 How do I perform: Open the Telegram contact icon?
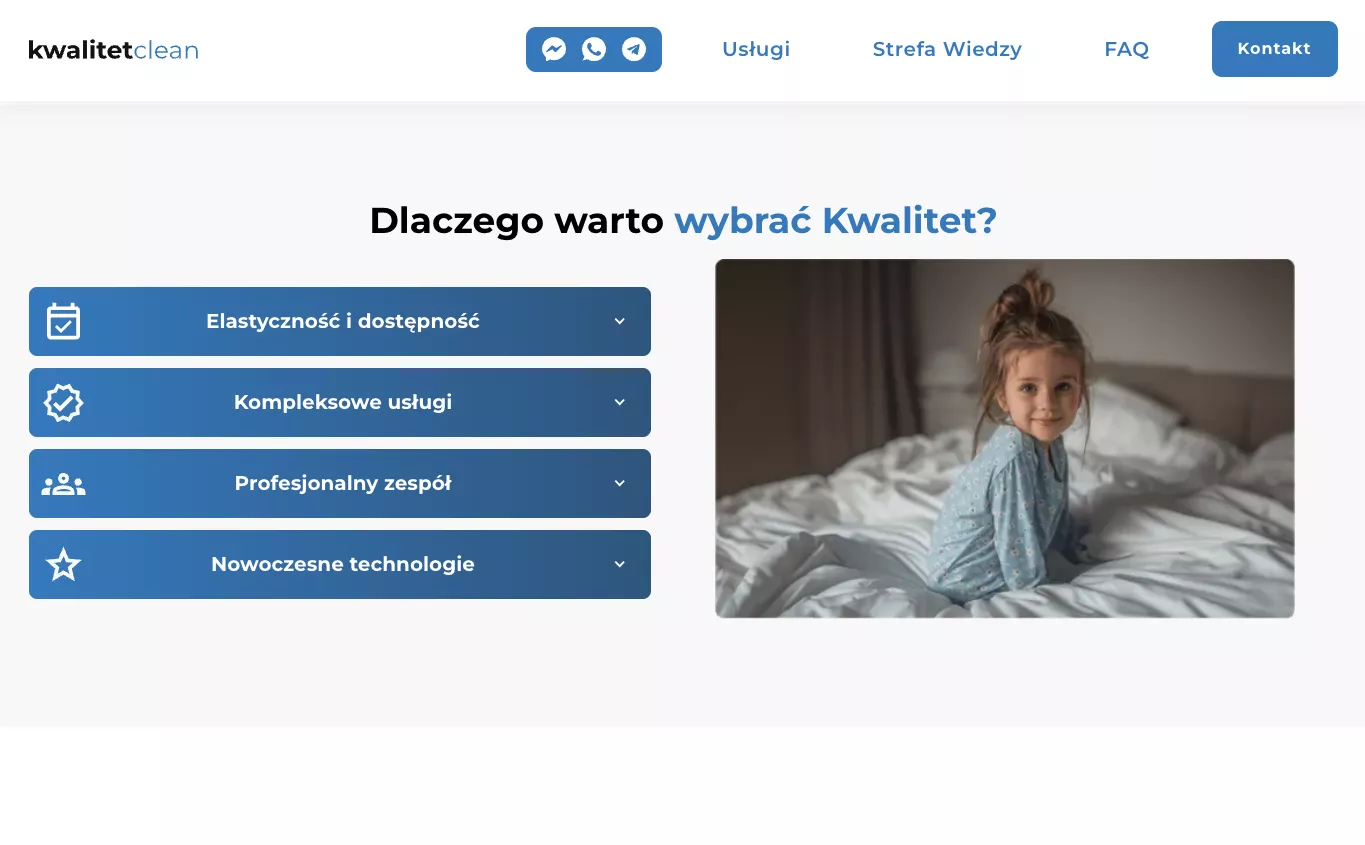pos(634,49)
